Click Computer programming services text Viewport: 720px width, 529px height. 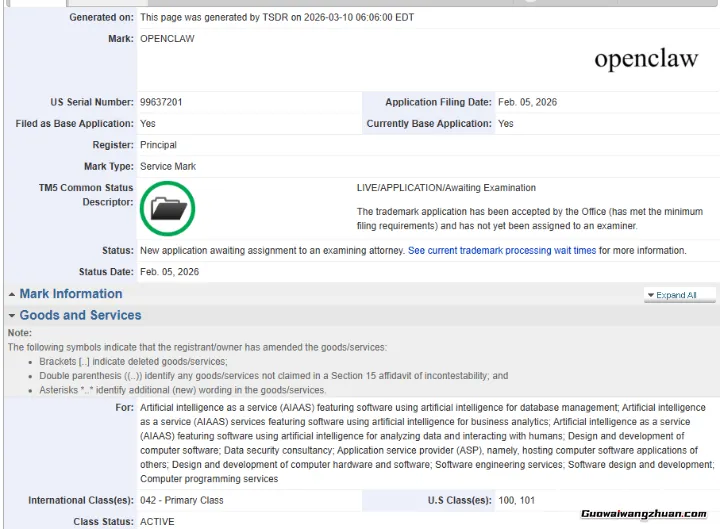point(209,479)
